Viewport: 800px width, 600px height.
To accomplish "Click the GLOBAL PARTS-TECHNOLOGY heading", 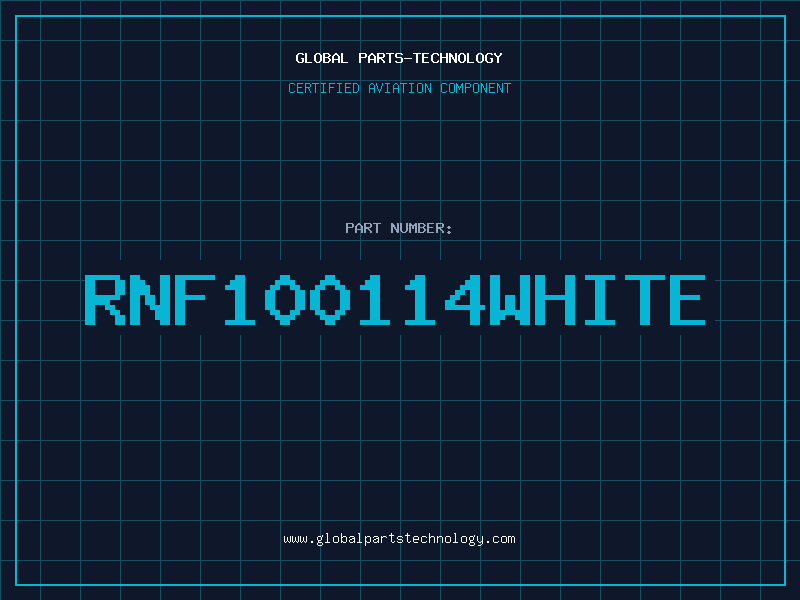I will (x=399, y=58).
